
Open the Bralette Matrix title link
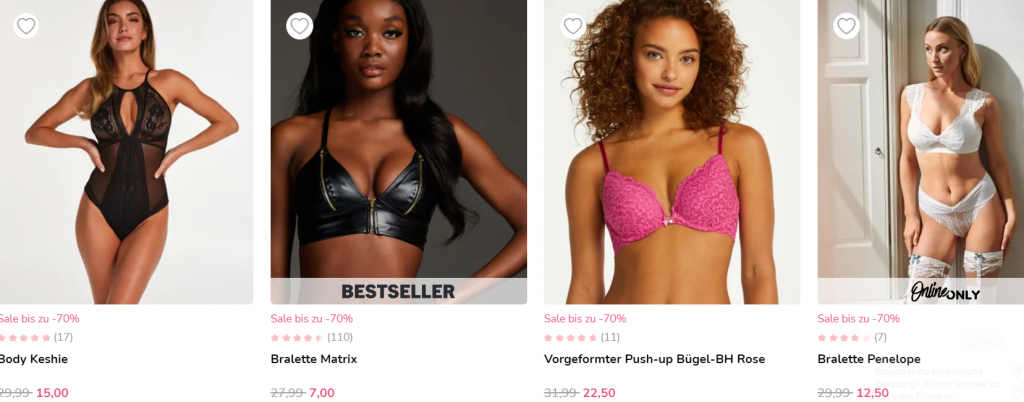pos(313,359)
